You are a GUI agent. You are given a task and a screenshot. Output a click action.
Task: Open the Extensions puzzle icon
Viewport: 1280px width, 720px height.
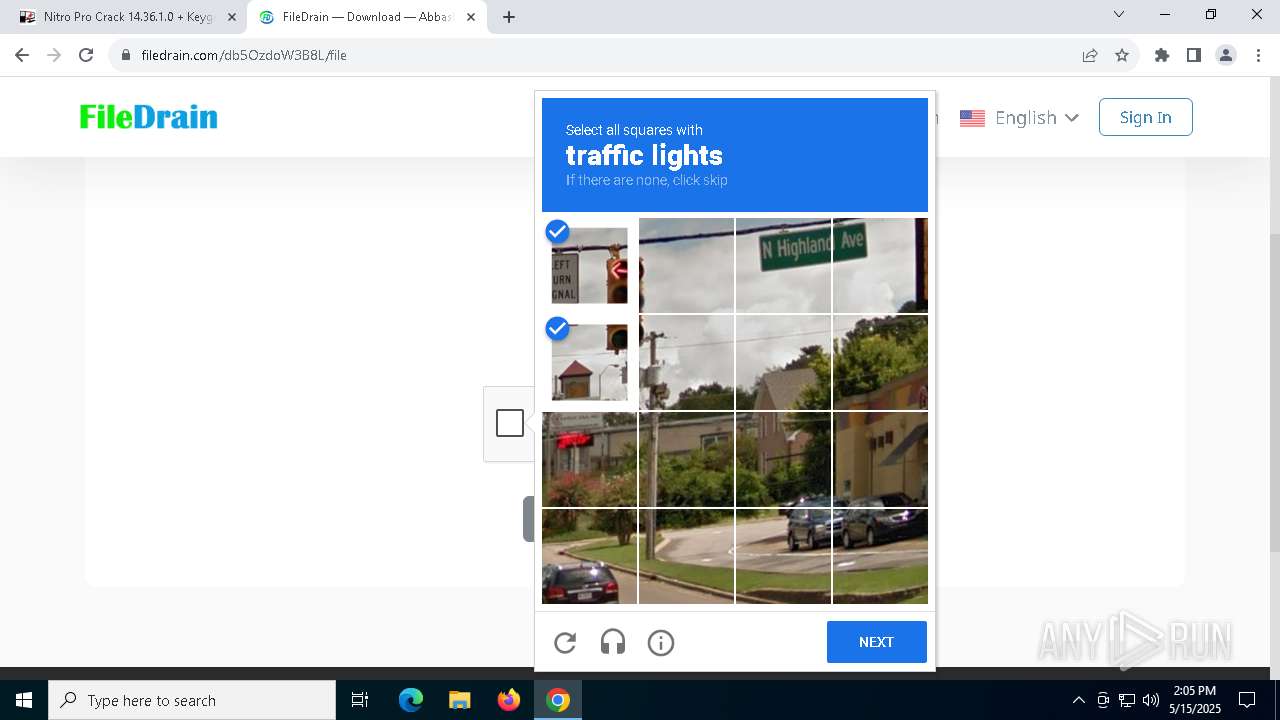tap(1162, 55)
